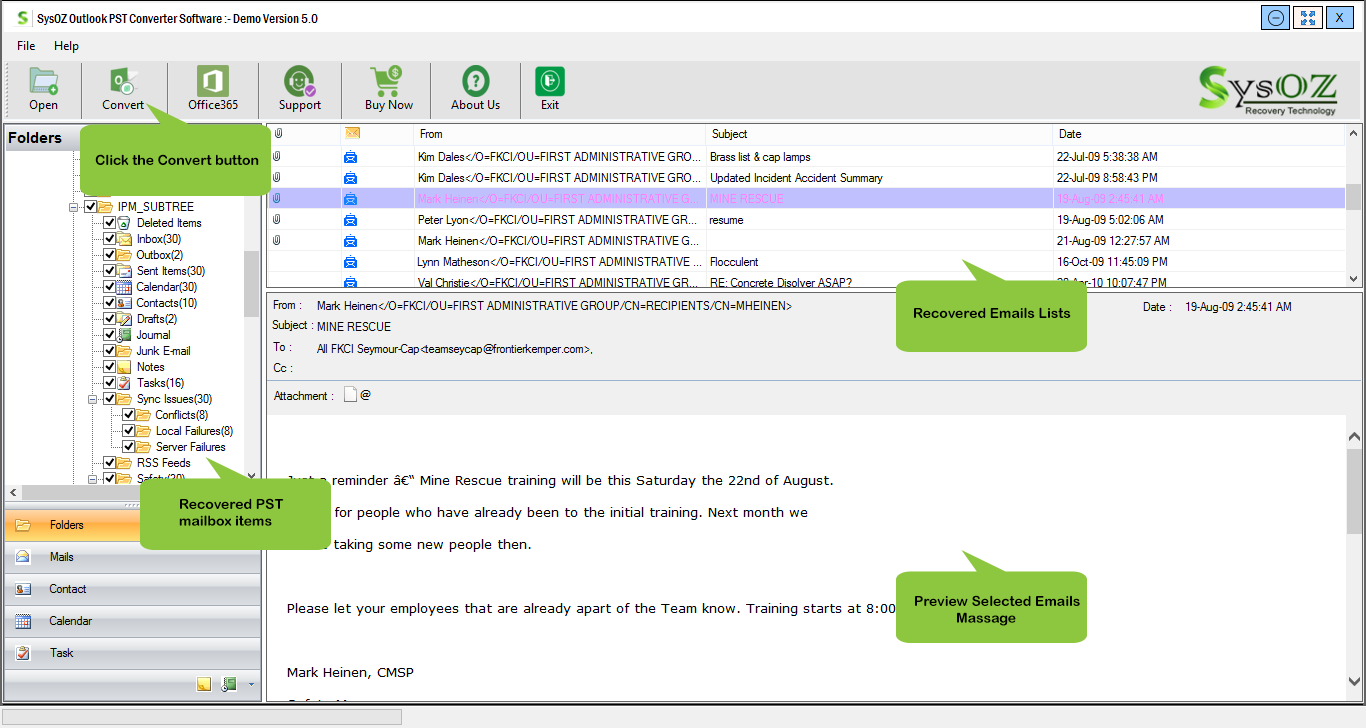The image size is (1366, 728).
Task: Open the Help menu
Action: click(x=66, y=46)
